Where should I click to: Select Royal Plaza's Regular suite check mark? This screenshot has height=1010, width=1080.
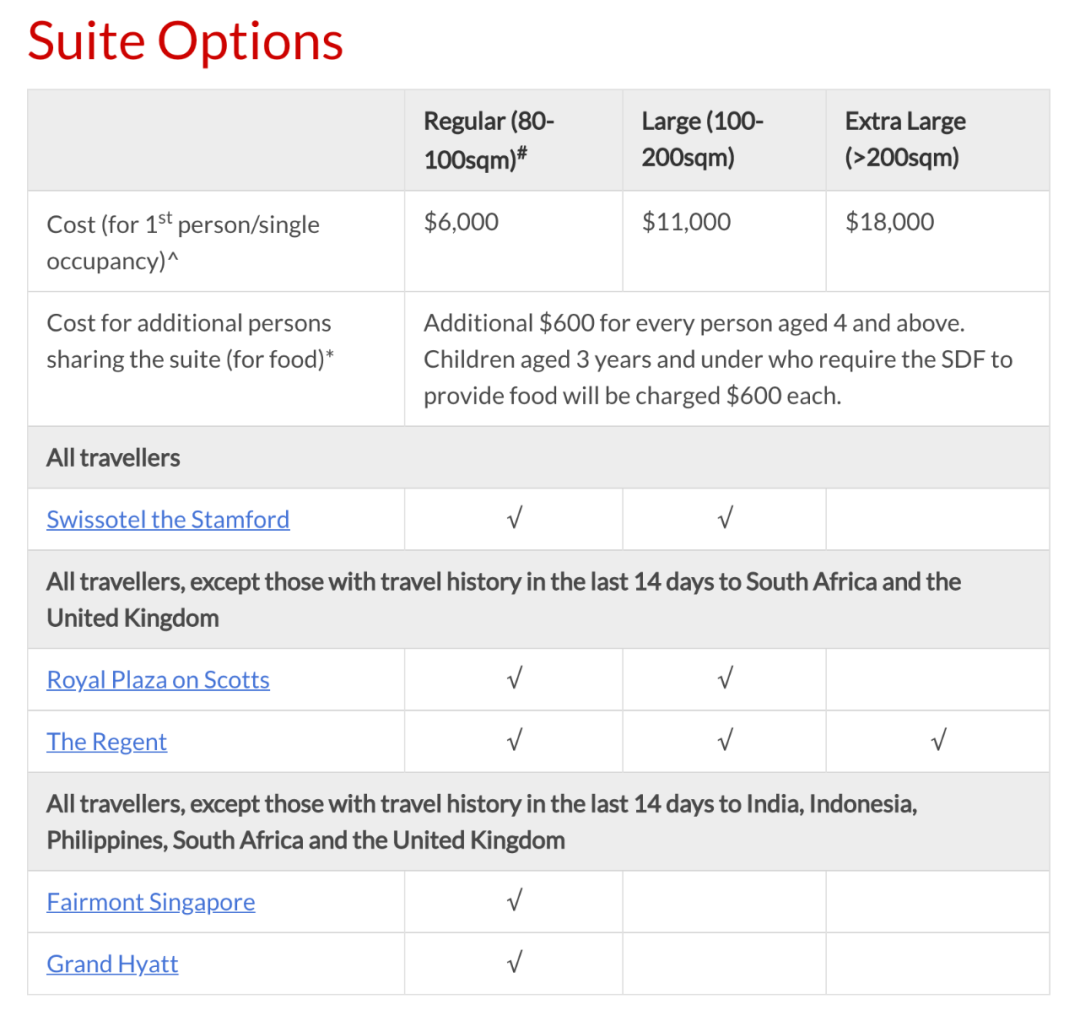(514, 680)
